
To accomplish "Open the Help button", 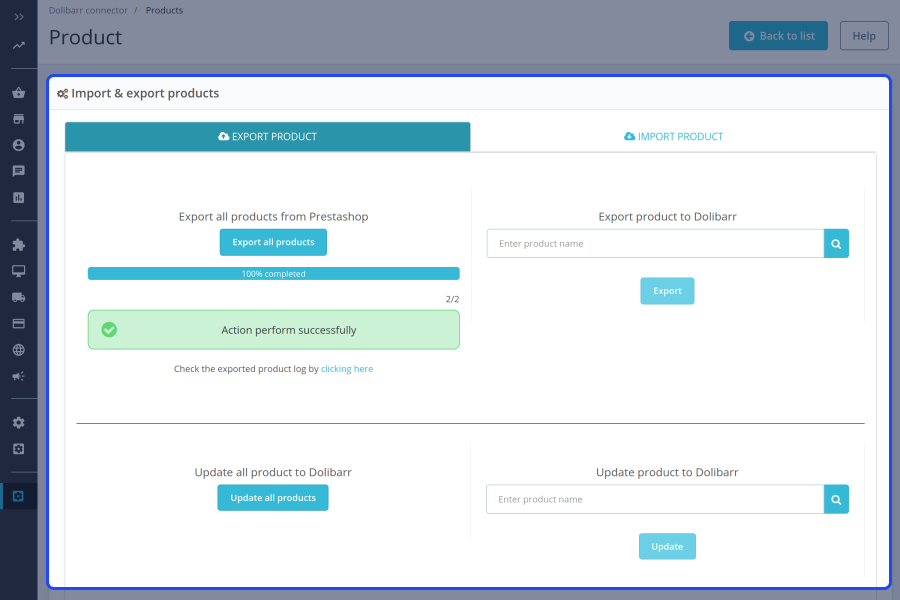I will (864, 36).
